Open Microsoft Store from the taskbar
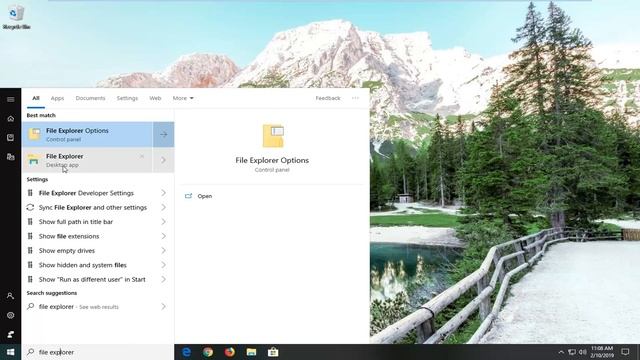The height and width of the screenshot is (360, 640). click(x=273, y=352)
